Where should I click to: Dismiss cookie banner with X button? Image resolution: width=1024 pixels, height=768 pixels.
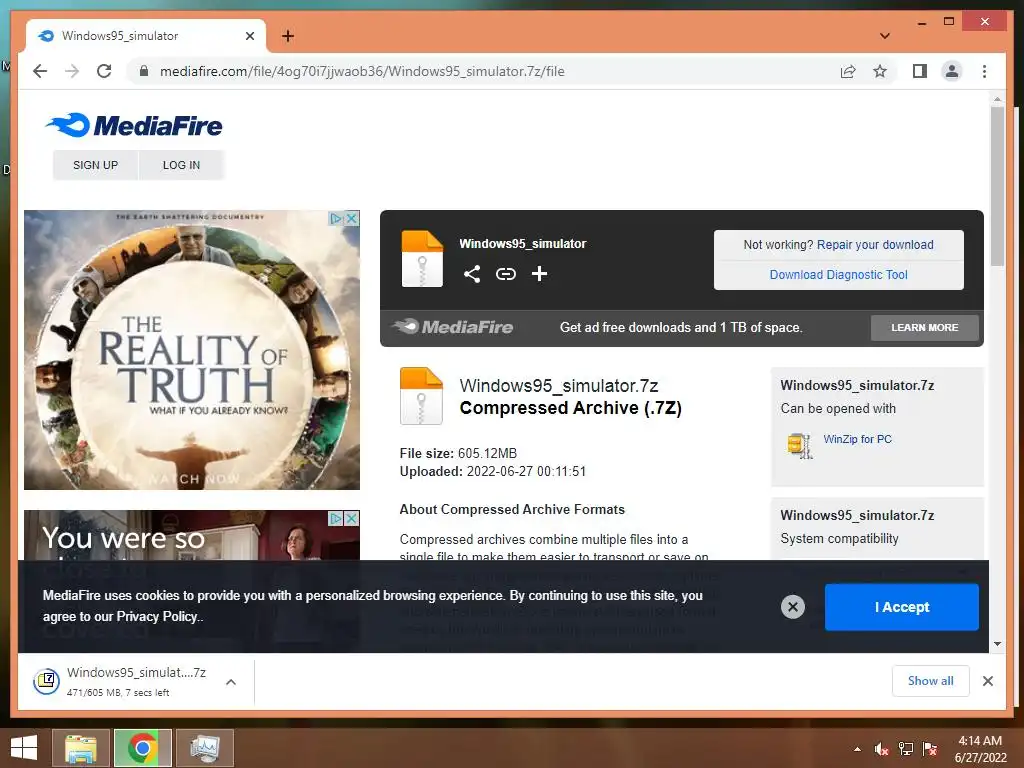point(792,607)
